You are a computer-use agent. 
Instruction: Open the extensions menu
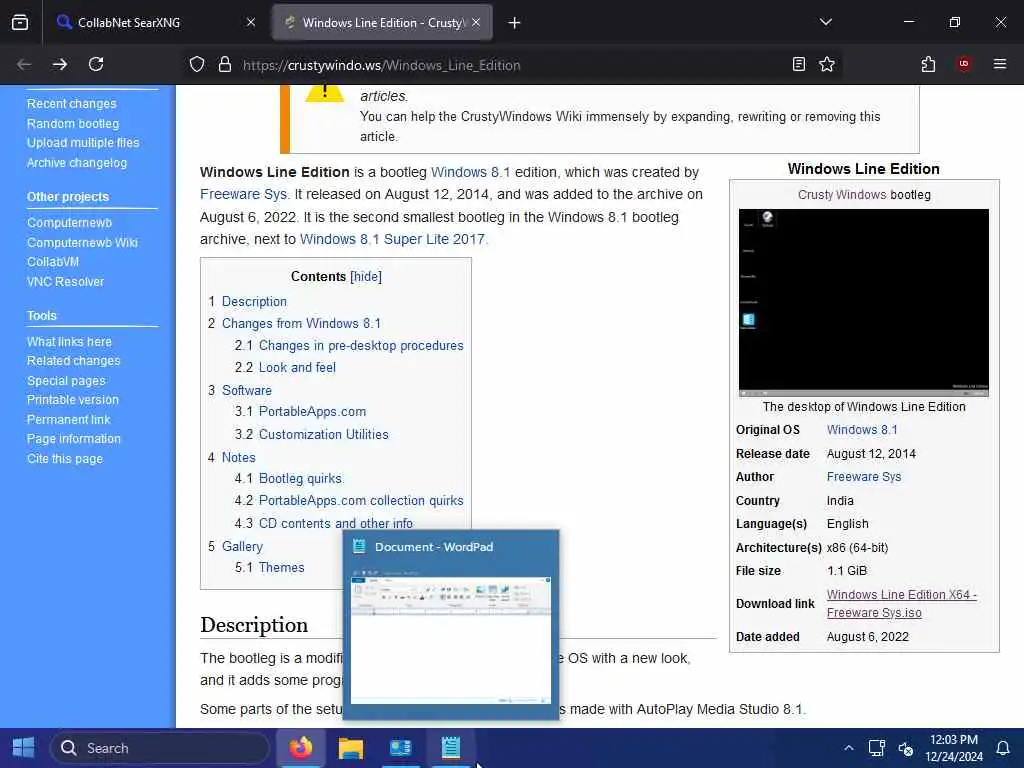pos(928,64)
